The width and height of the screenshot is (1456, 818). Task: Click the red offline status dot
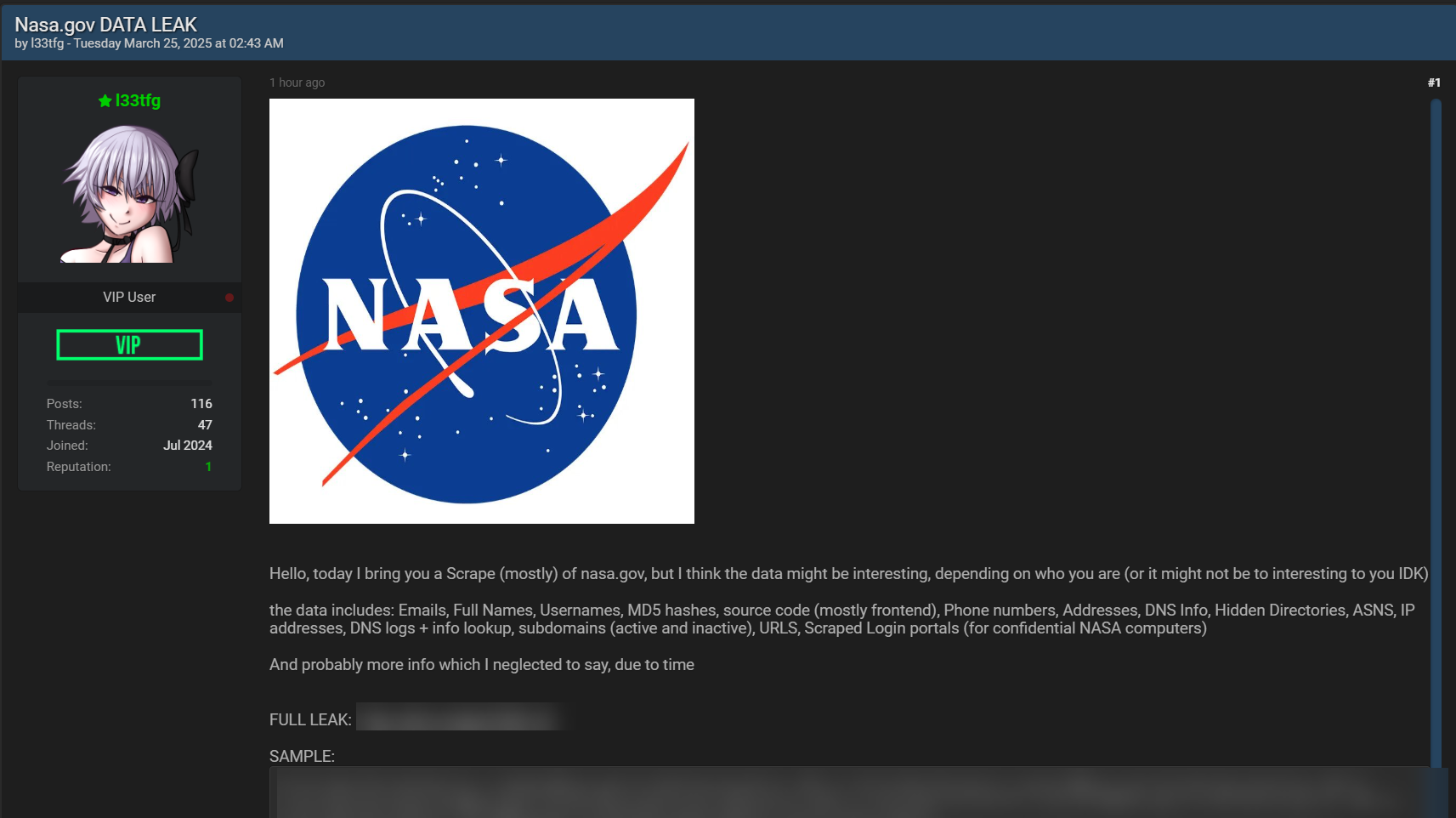[x=229, y=298]
